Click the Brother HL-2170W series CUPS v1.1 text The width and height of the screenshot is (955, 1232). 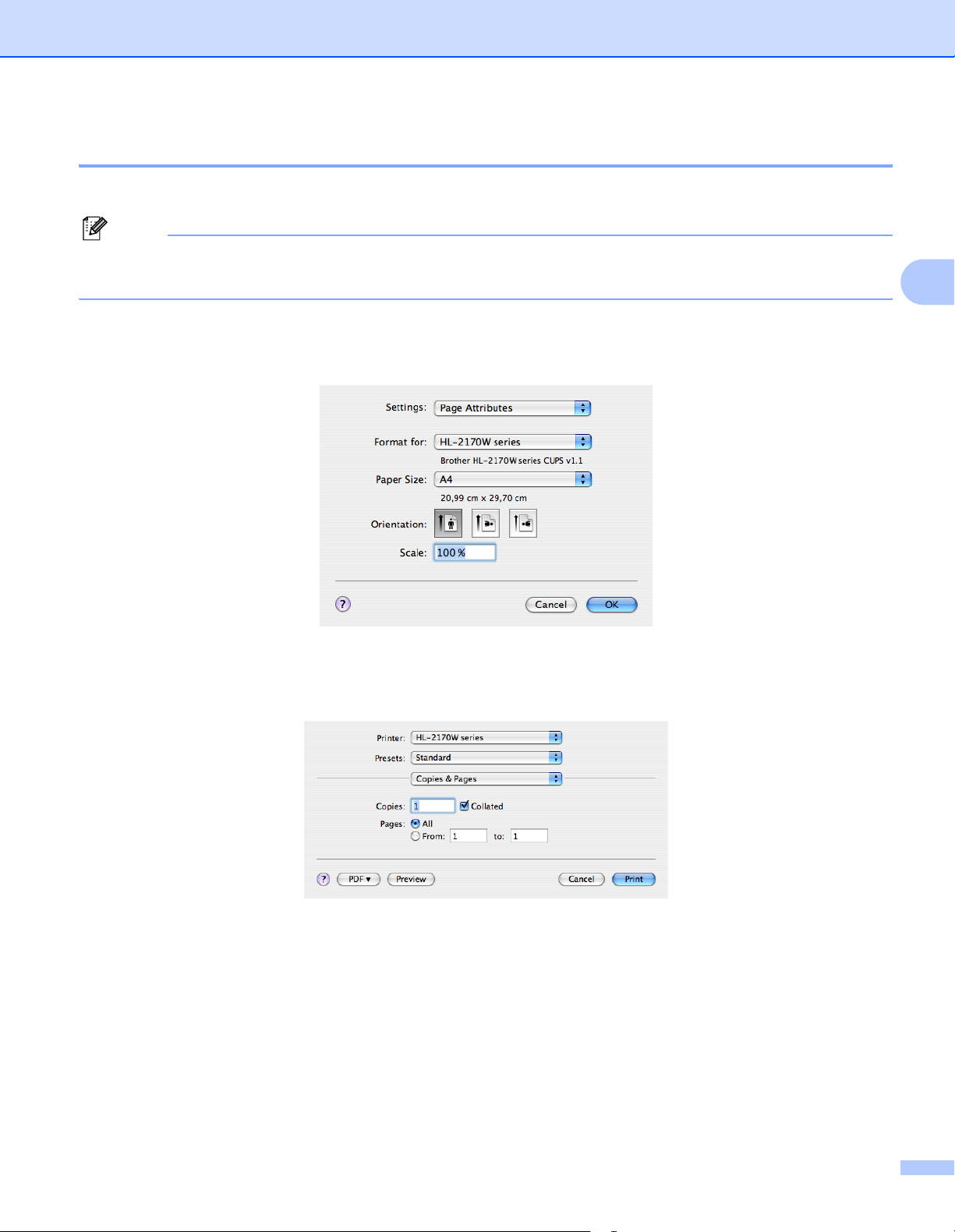coord(511,461)
